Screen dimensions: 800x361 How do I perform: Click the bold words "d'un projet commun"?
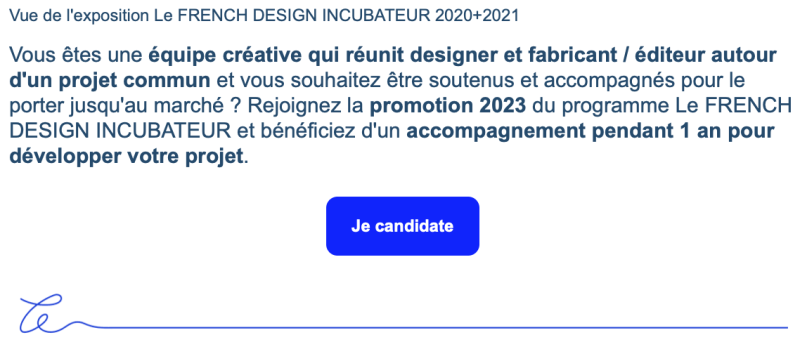[x=110, y=81]
